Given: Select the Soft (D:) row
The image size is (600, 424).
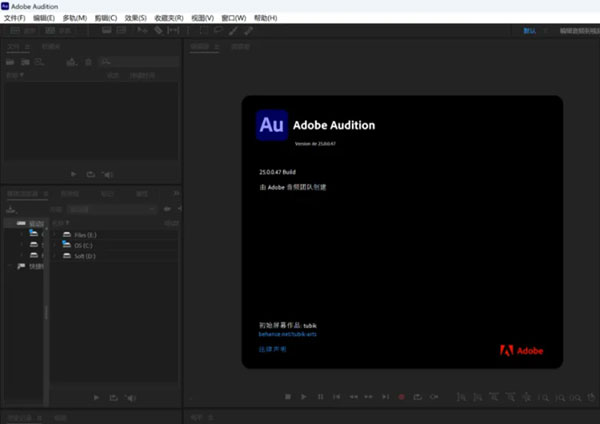Looking at the screenshot, I should 115,256.
